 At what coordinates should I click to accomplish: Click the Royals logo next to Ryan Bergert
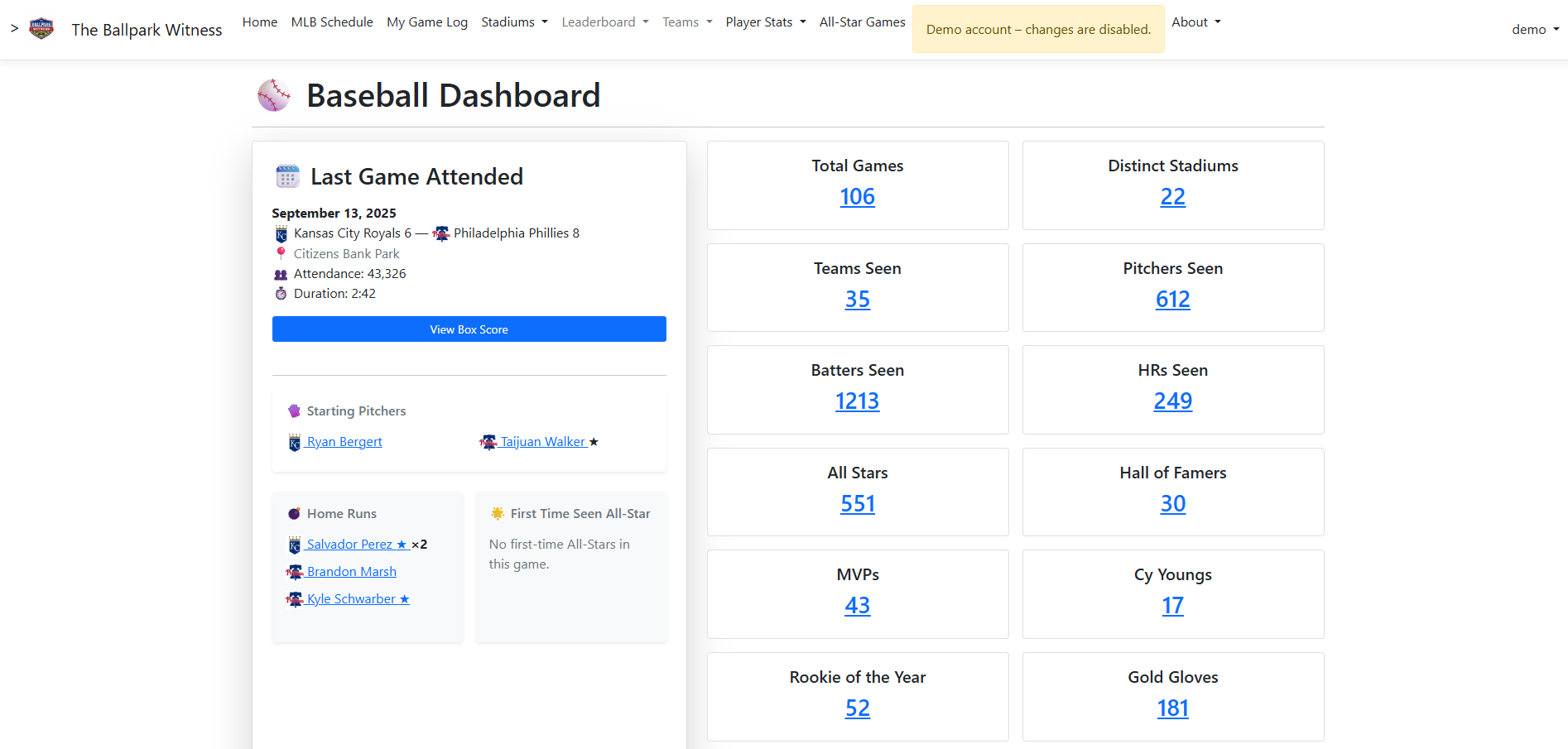[295, 443]
